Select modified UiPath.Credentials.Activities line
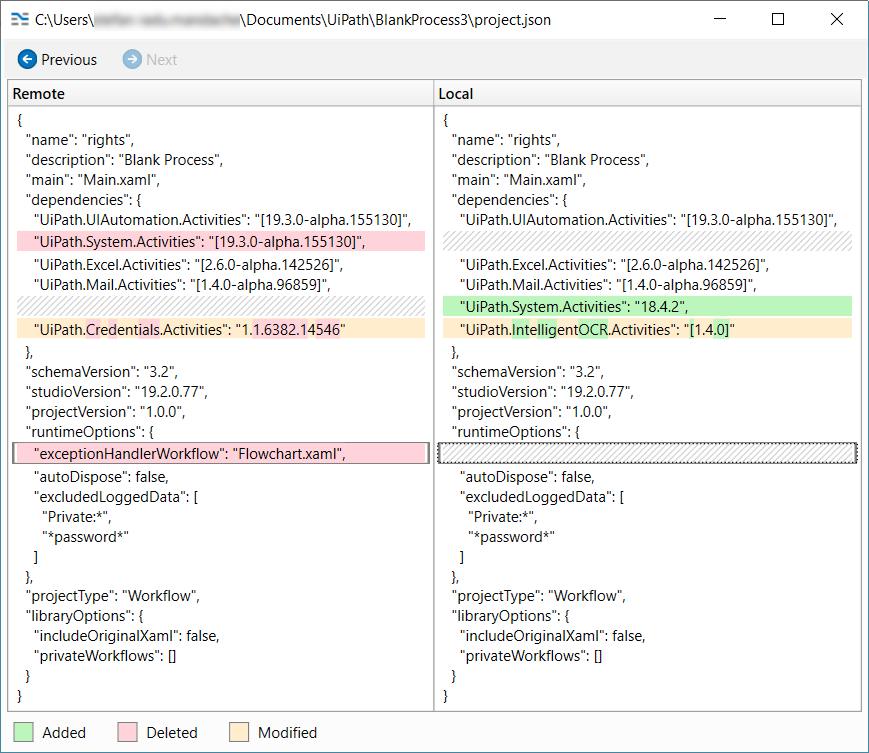 (x=192, y=329)
